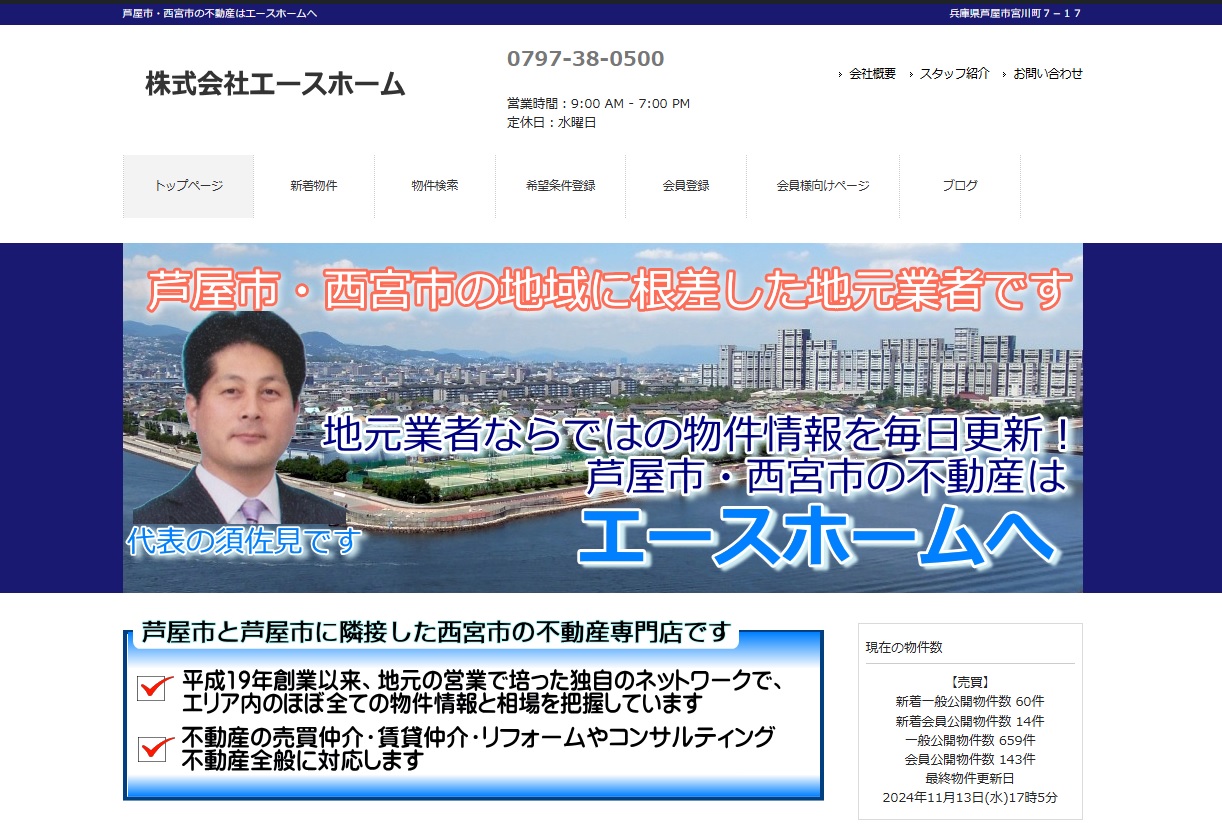Click the 株式会社エースホーム company logo
Viewport: 1222px width, 825px height.
tap(275, 84)
